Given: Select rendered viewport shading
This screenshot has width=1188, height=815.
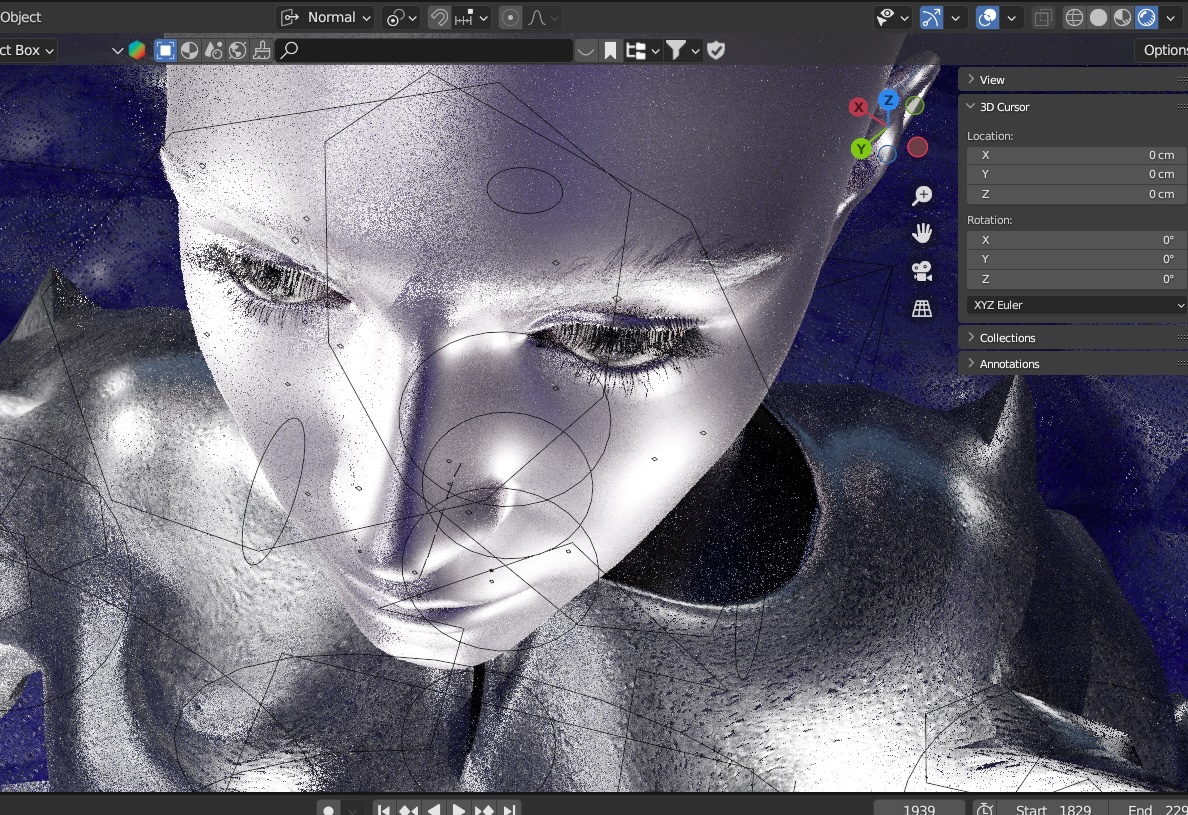Looking at the screenshot, I should 1146,17.
